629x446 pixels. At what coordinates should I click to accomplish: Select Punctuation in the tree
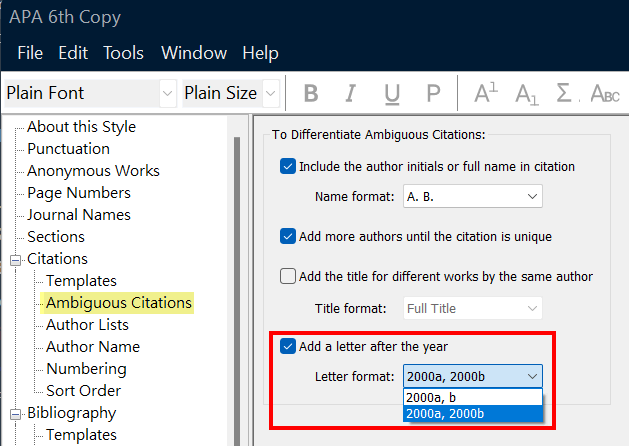(x=68, y=149)
